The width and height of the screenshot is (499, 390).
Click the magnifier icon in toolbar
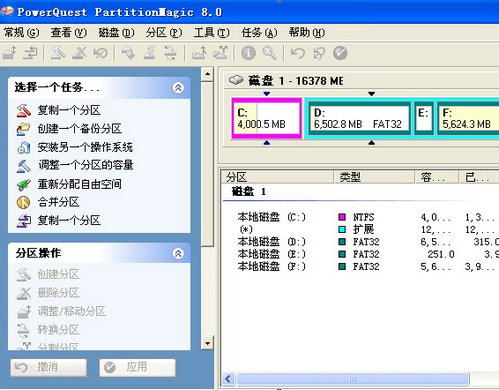(269, 53)
